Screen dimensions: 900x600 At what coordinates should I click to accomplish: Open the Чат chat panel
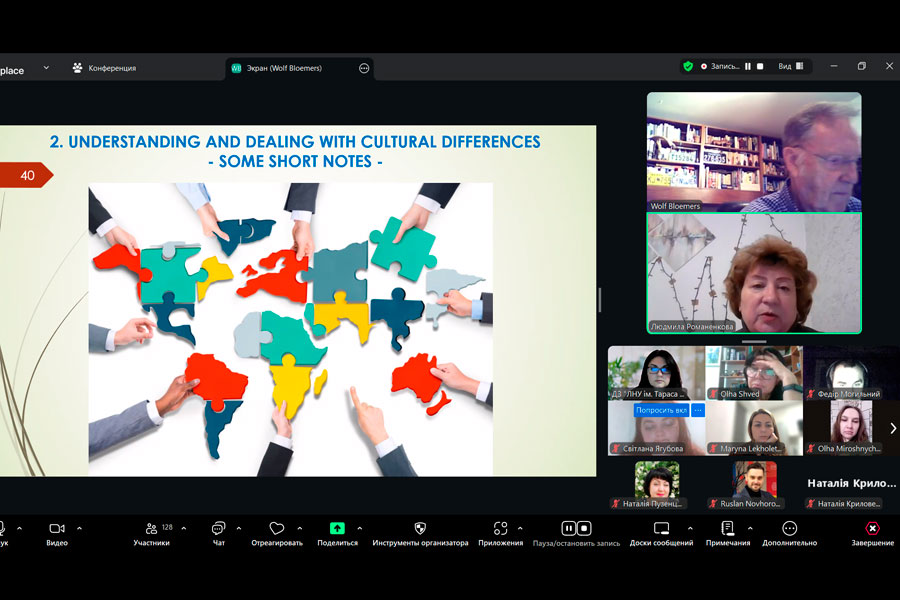[x=218, y=529]
